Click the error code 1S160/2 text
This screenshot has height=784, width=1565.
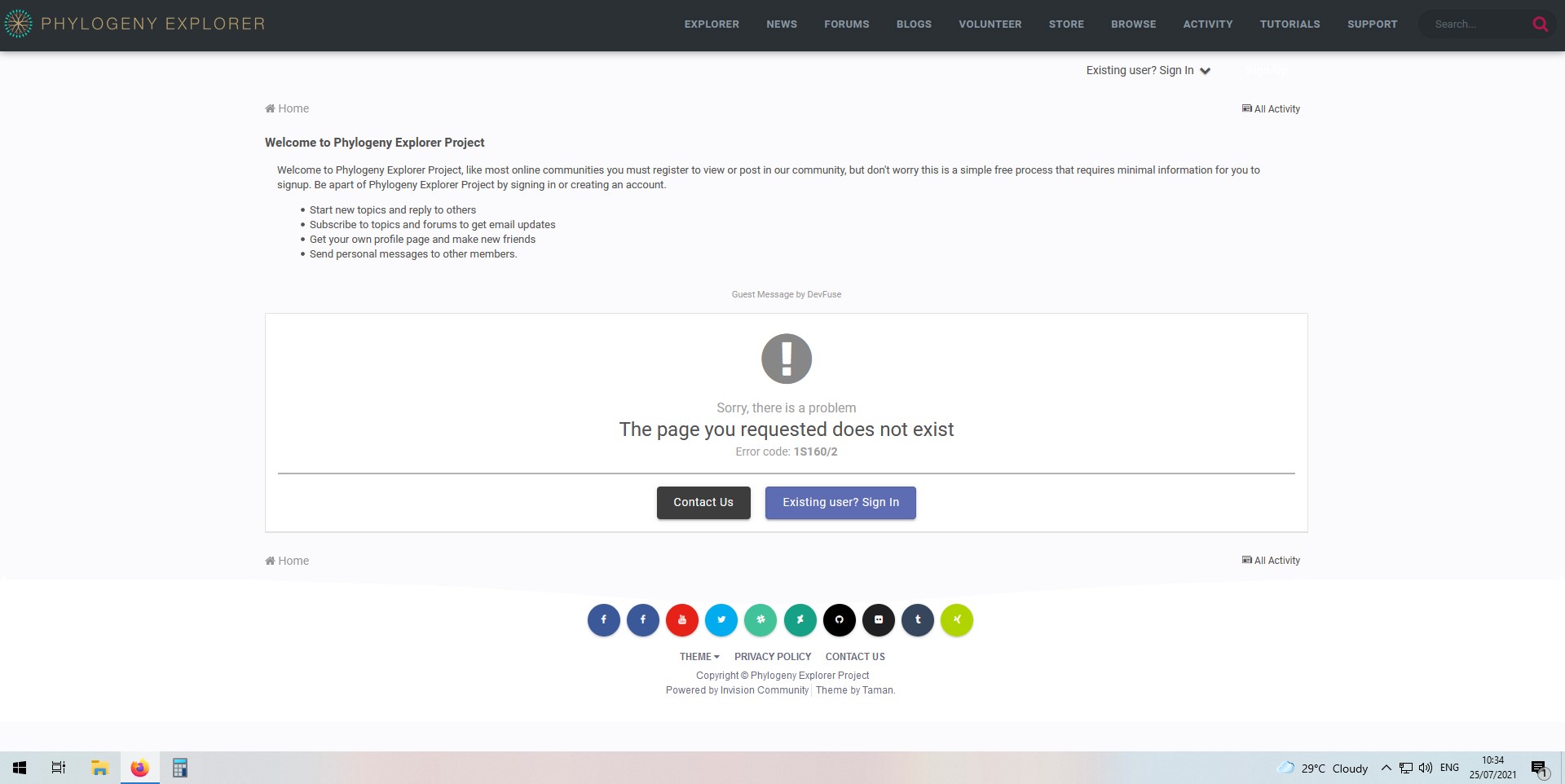point(815,451)
